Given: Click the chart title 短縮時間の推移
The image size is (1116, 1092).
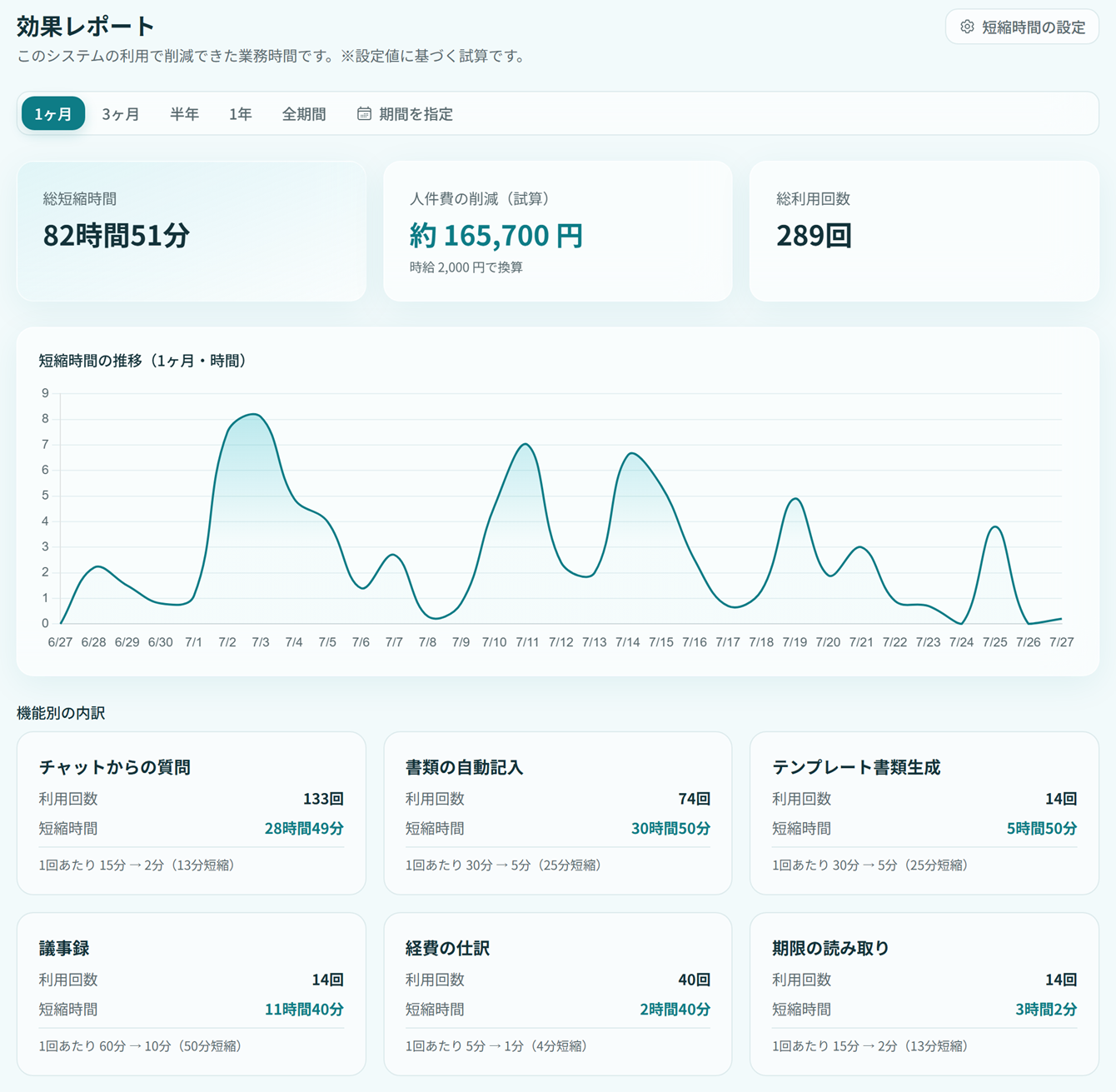Looking at the screenshot, I should [x=142, y=361].
